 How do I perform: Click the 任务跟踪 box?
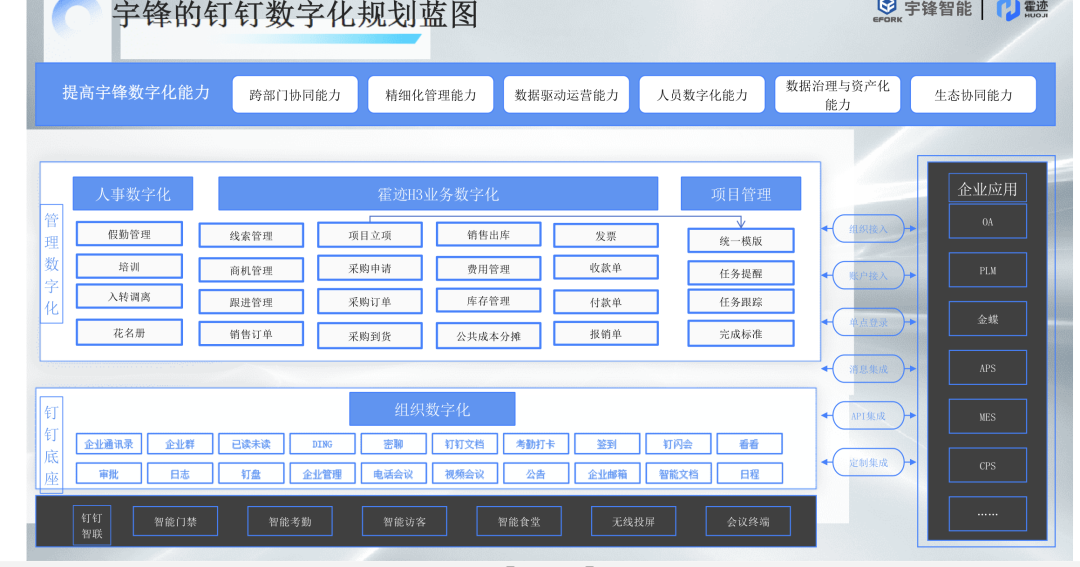pos(741,302)
